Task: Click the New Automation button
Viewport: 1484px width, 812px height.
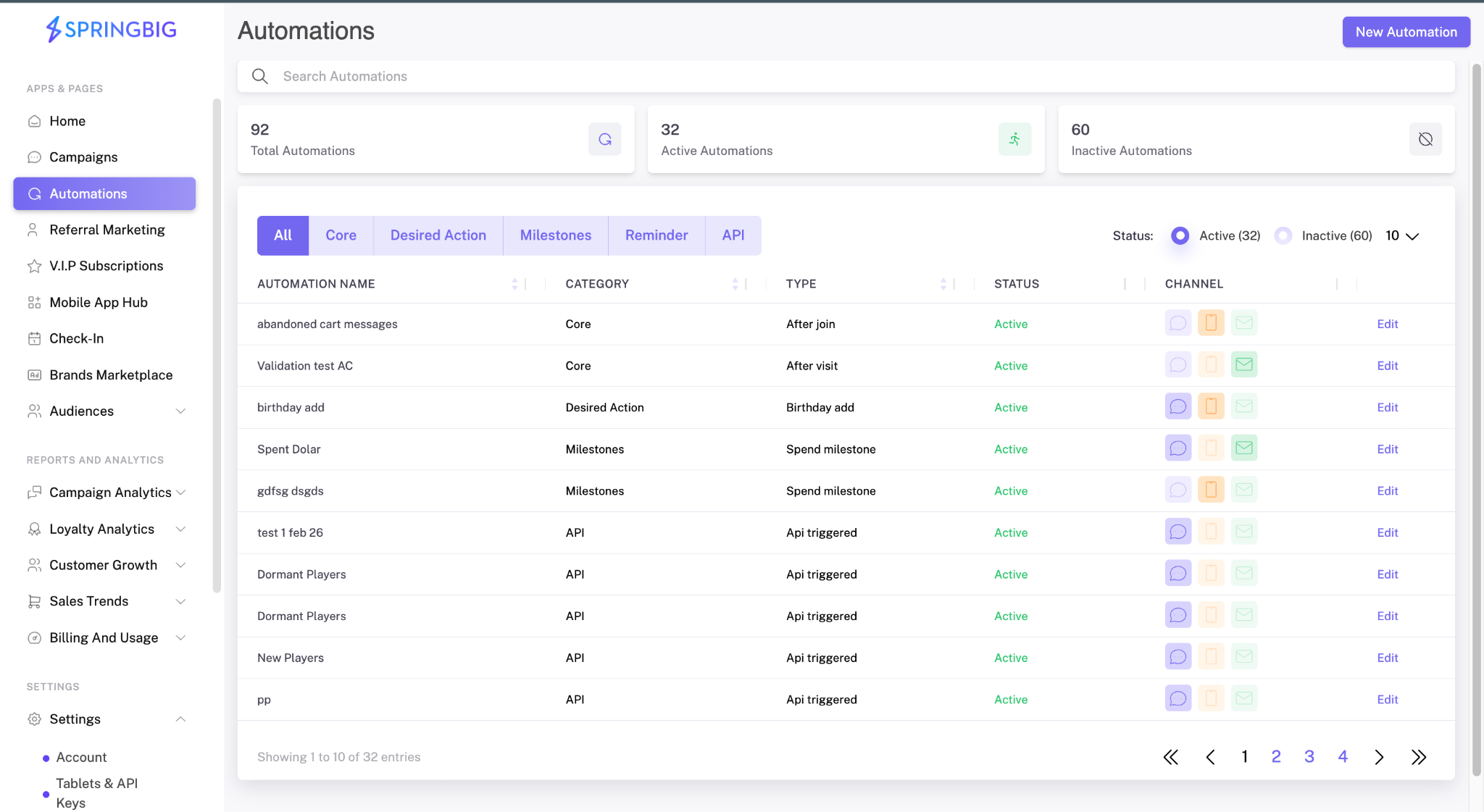Action: point(1406,32)
